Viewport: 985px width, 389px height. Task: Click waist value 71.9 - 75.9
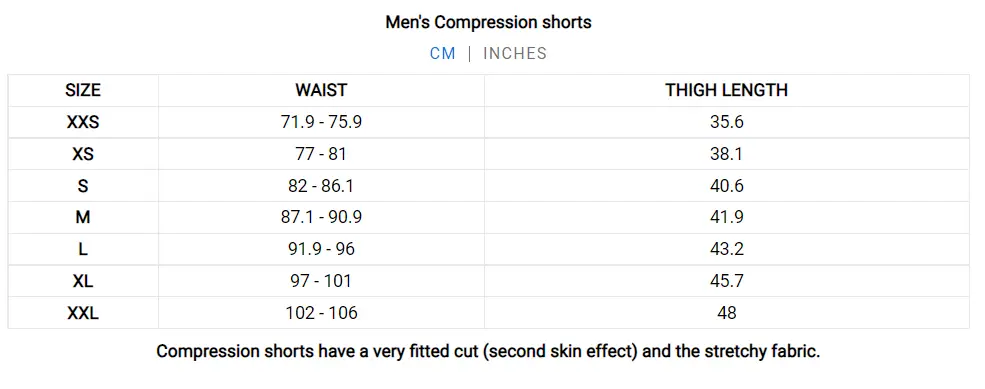321,122
